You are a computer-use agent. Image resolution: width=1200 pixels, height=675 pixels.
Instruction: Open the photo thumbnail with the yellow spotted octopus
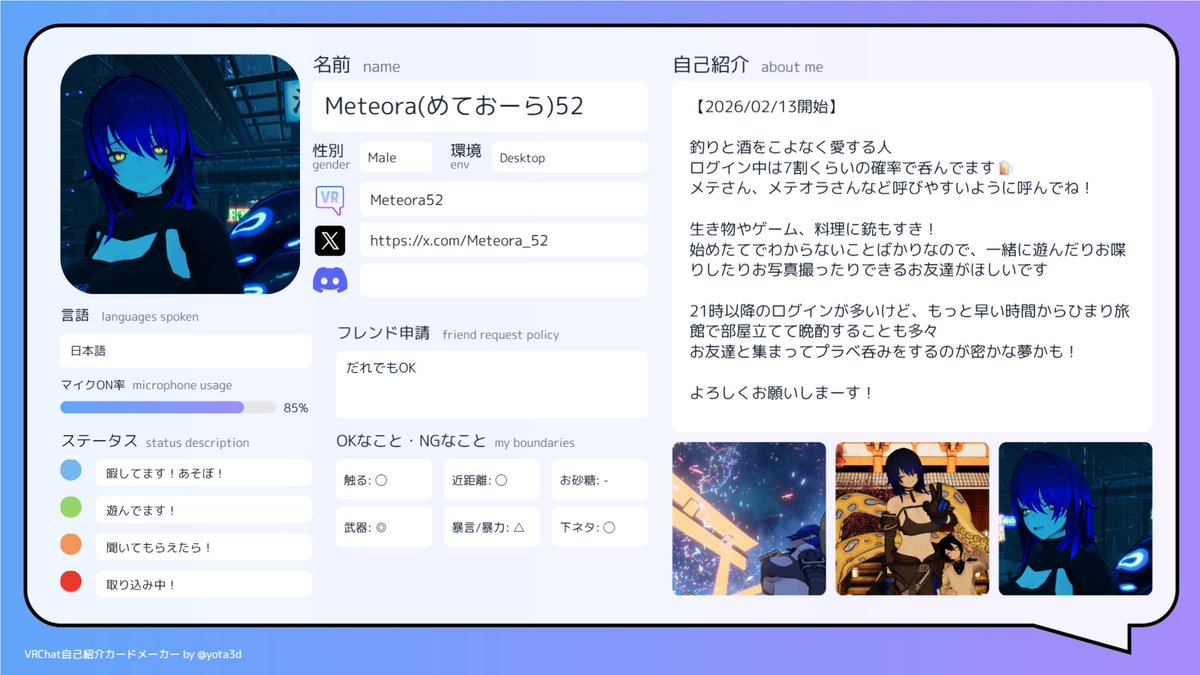tap(912, 519)
